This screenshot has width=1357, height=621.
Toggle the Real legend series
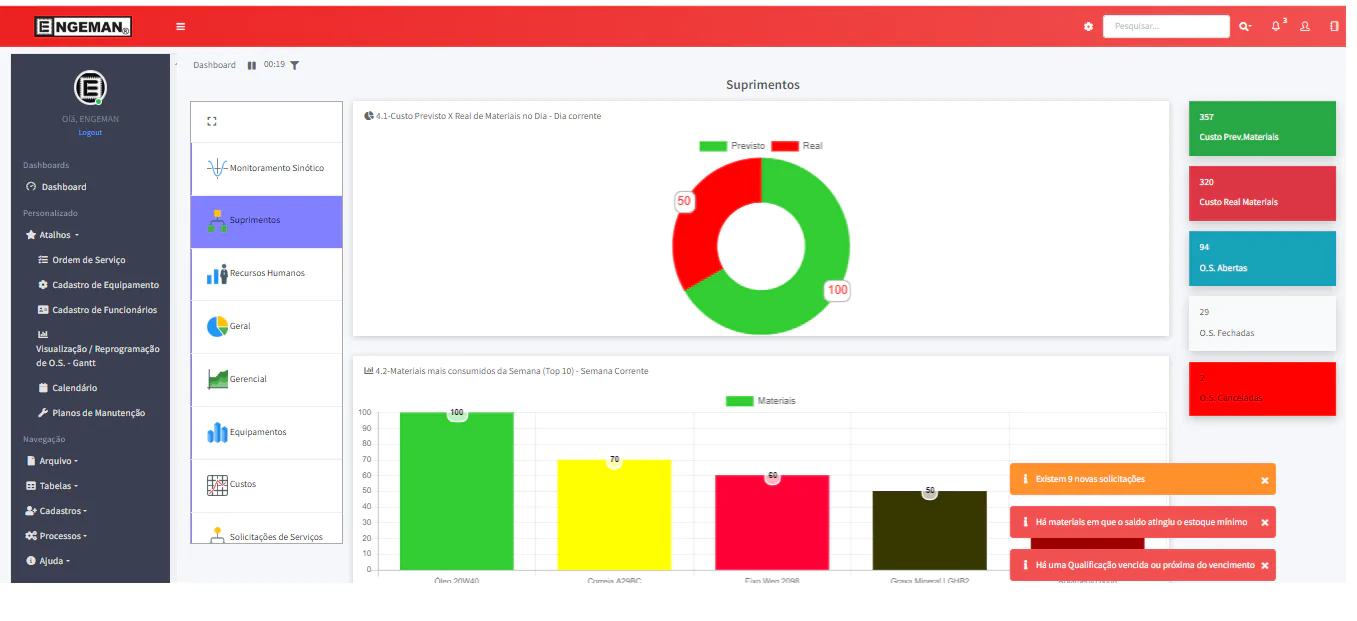[x=798, y=146]
